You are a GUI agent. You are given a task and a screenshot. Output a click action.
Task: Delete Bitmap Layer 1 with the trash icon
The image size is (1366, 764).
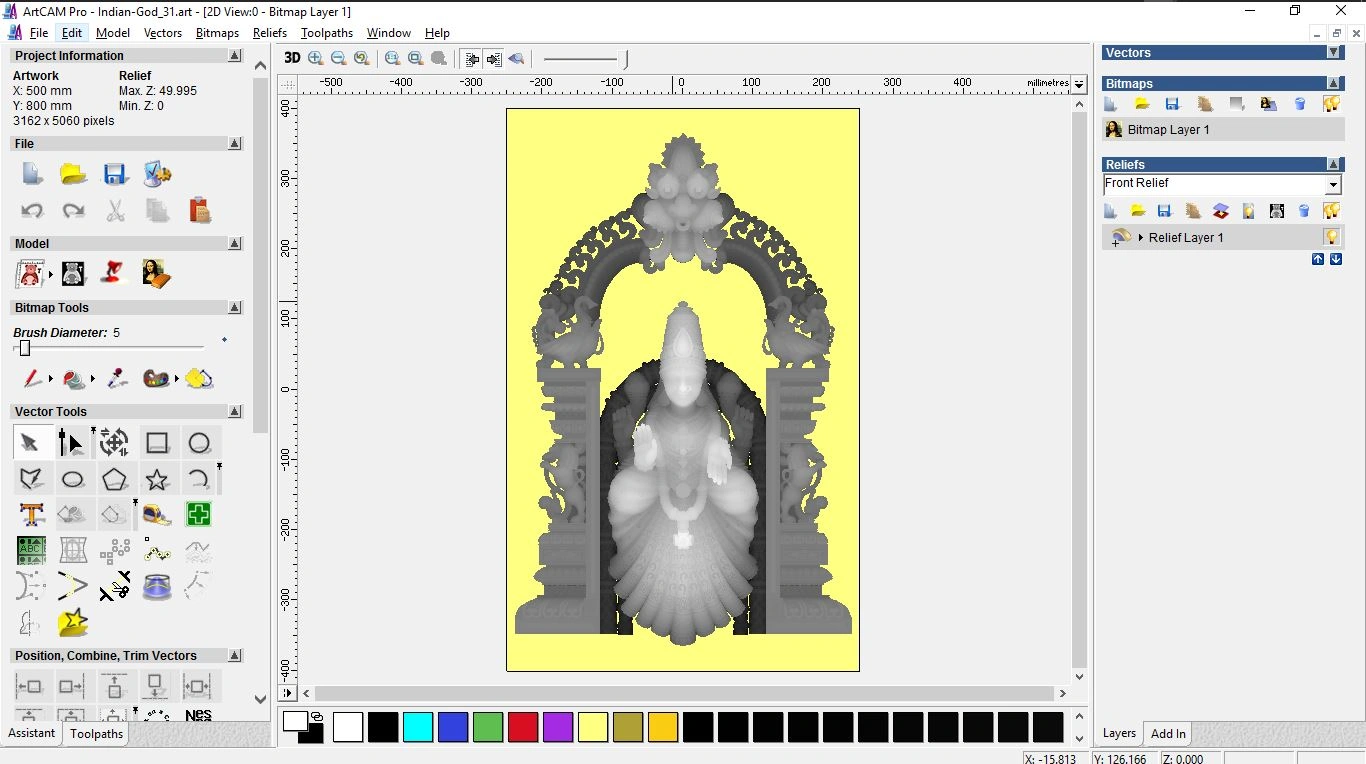tap(1300, 103)
